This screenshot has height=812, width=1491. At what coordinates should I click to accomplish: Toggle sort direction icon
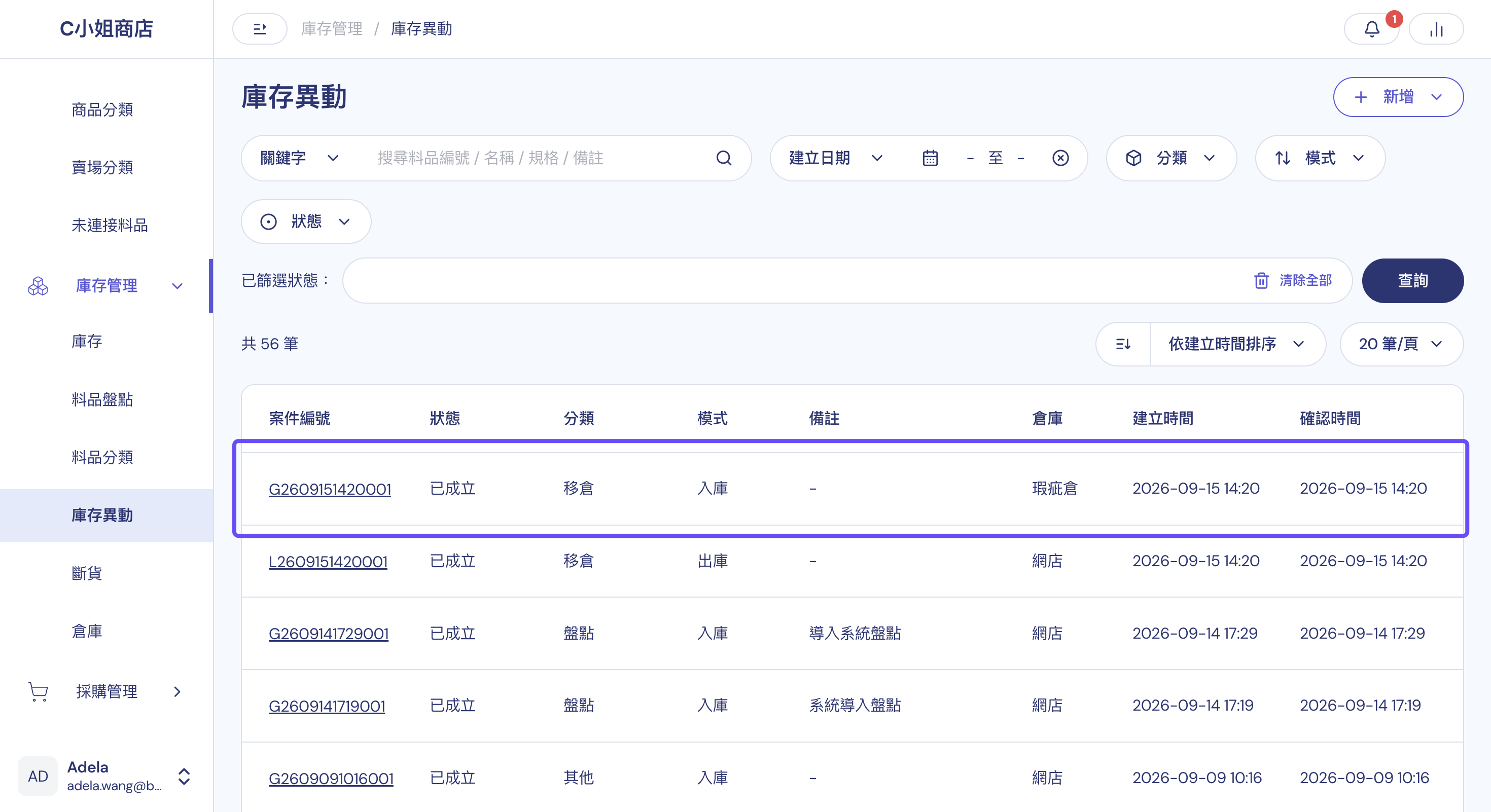[1123, 344]
